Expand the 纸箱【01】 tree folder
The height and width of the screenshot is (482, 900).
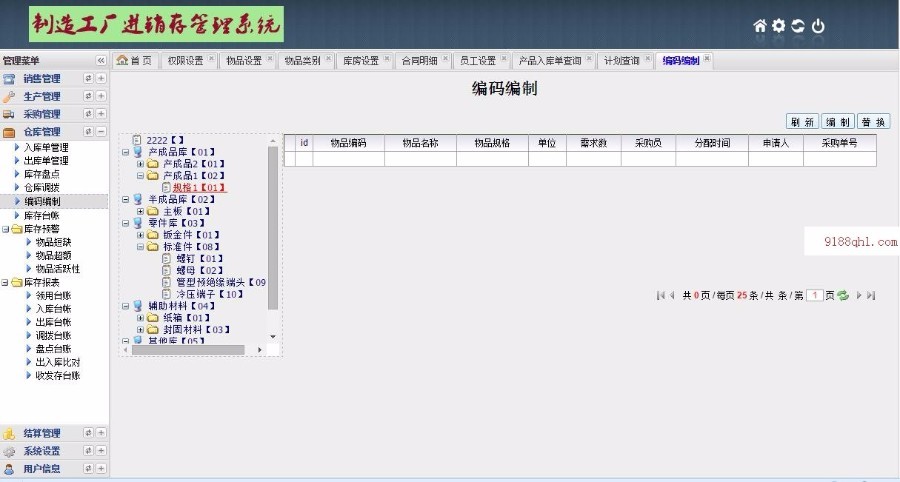[x=140, y=317]
